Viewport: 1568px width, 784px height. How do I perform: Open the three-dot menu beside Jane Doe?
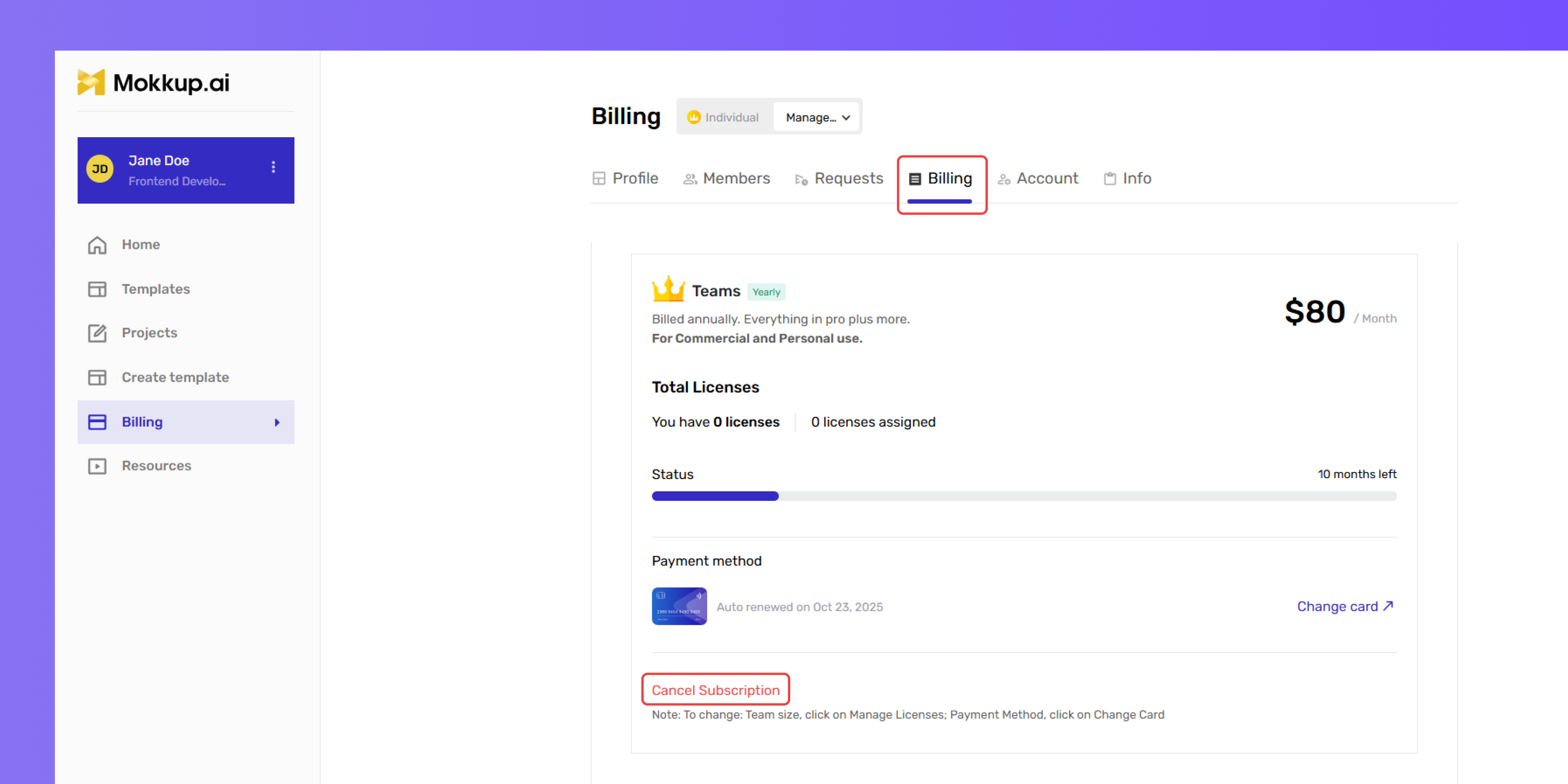(x=273, y=167)
